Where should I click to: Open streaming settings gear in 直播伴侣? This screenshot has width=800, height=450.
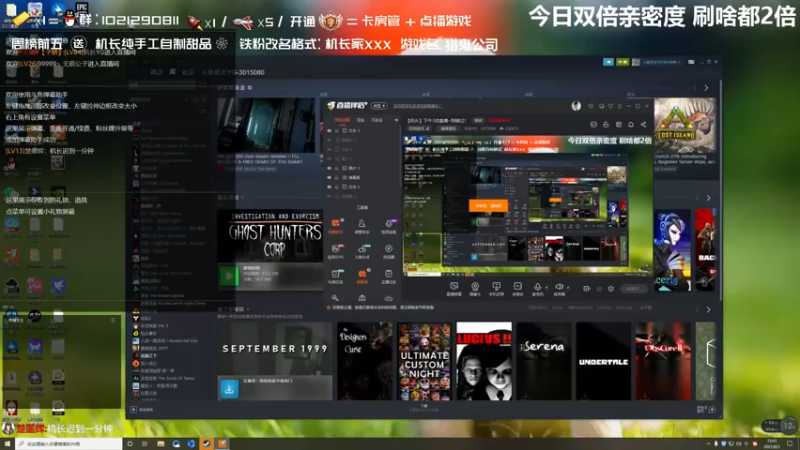click(x=611, y=289)
